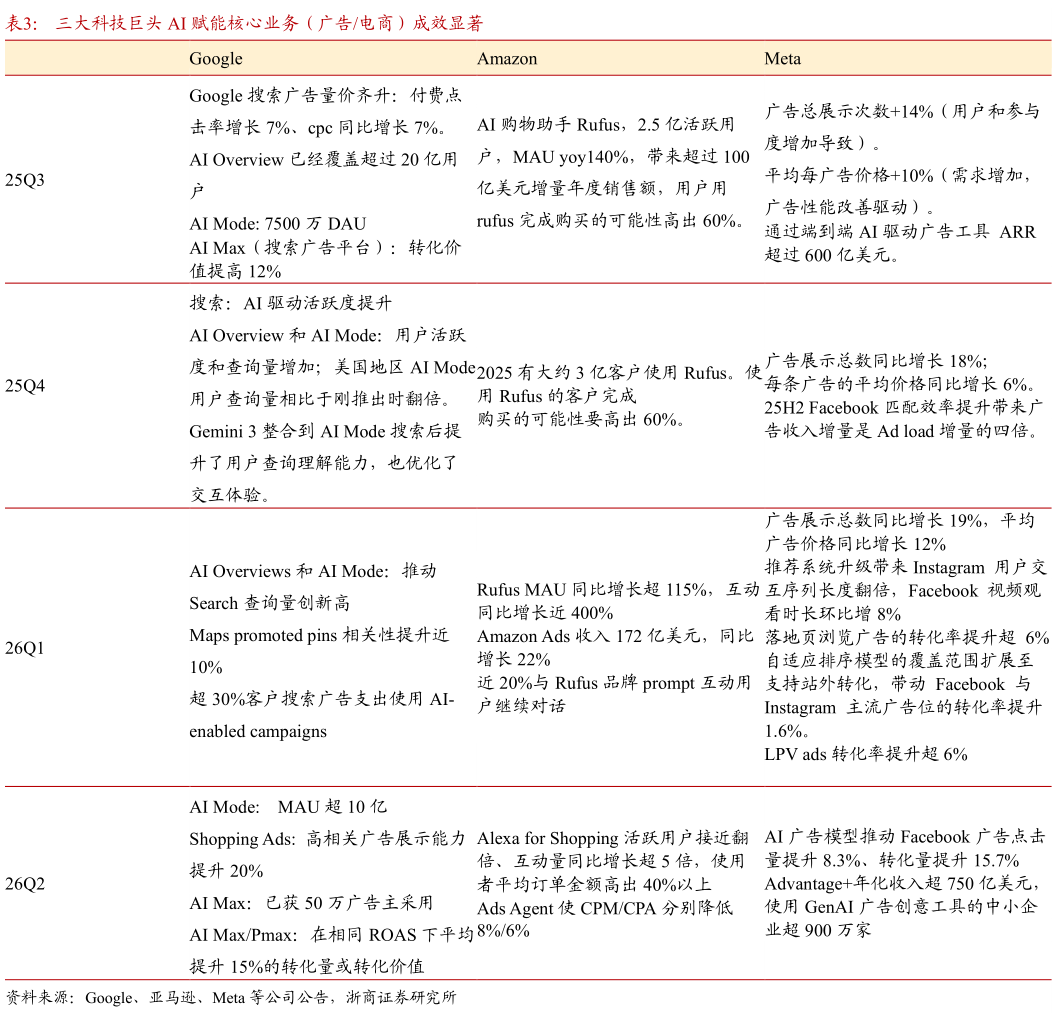Select the 'Amazon' column header

click(507, 59)
